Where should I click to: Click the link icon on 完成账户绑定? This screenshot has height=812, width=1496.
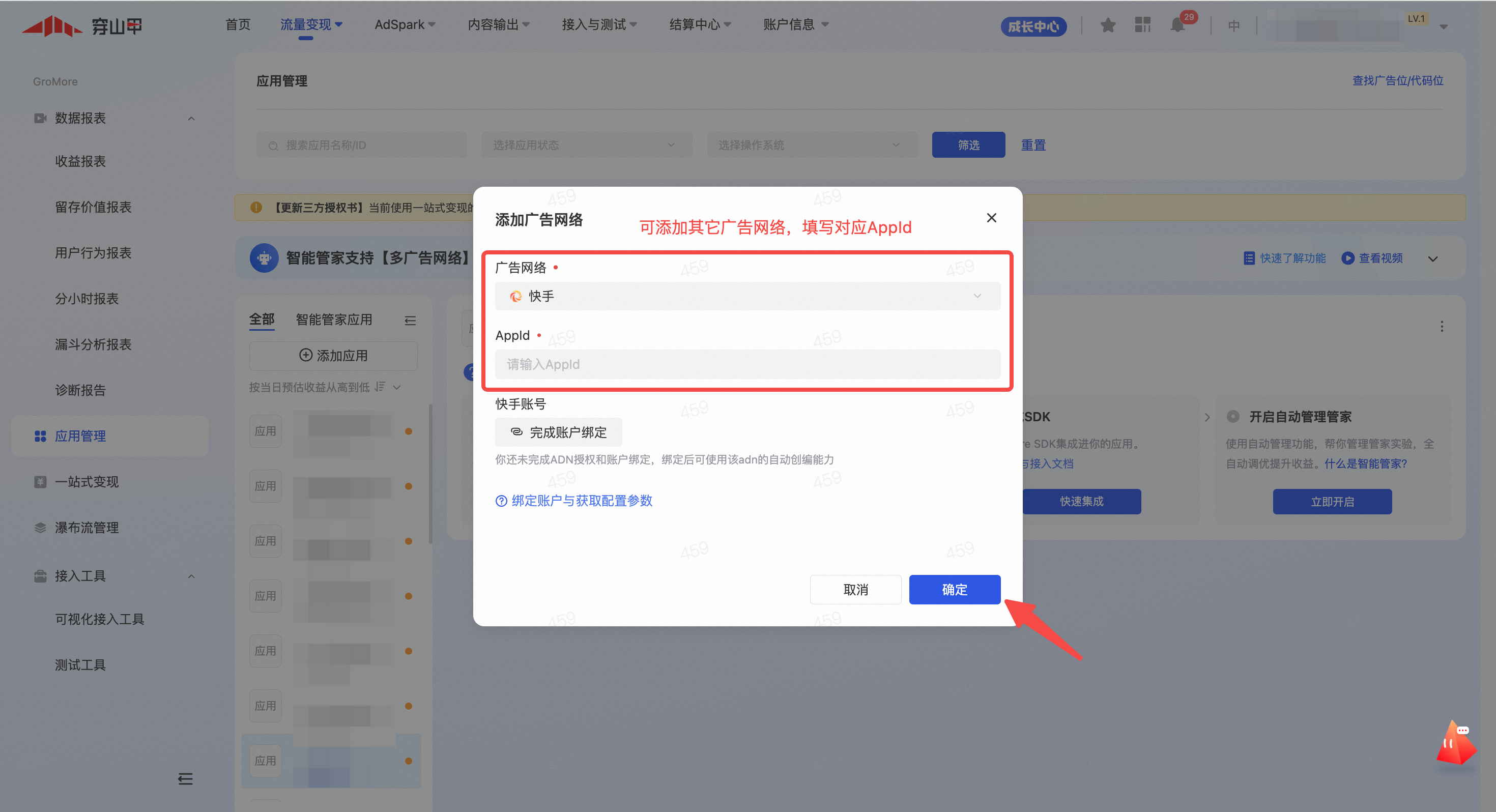[x=516, y=431]
